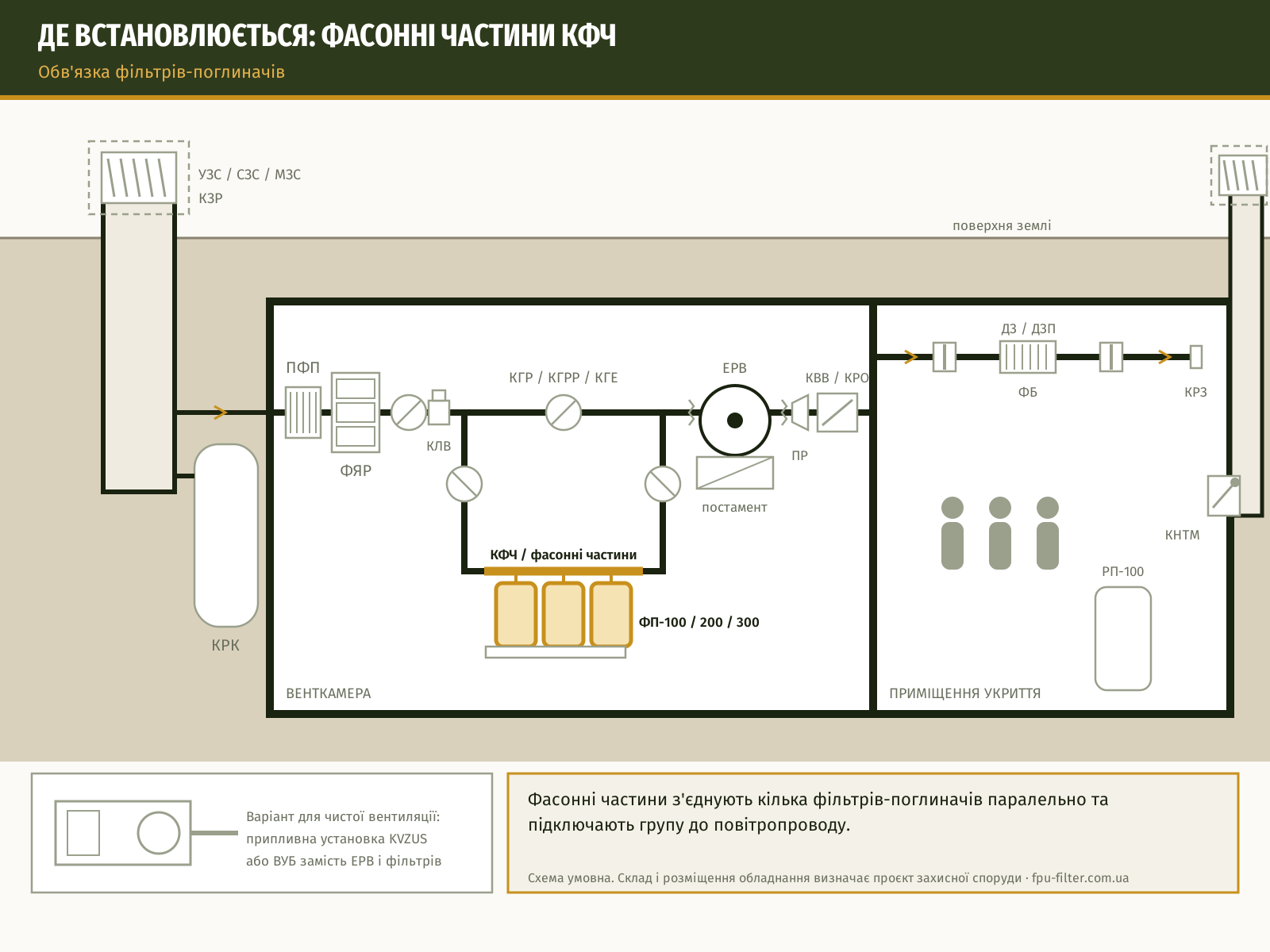Select the 'КЗР' label near intake
Screen dimensions: 1270x952
(210, 198)
